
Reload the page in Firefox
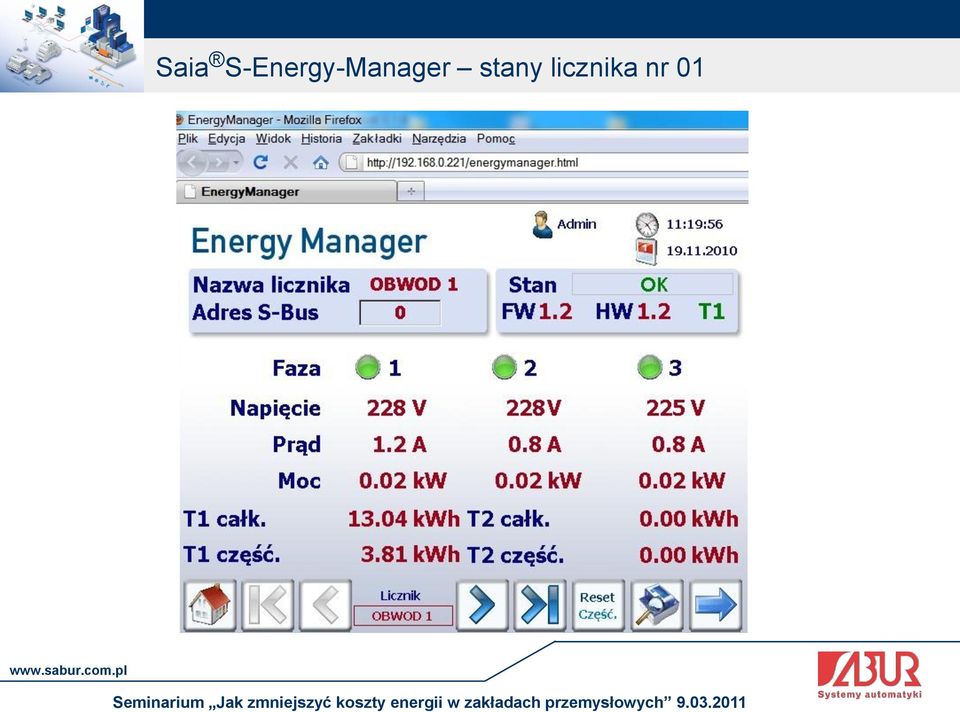point(260,162)
